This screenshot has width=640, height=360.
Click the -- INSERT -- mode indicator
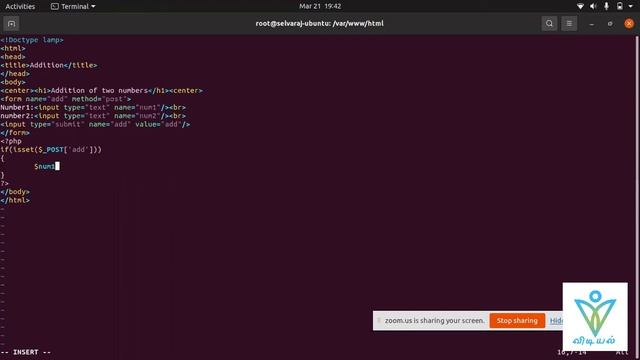pos(26,352)
